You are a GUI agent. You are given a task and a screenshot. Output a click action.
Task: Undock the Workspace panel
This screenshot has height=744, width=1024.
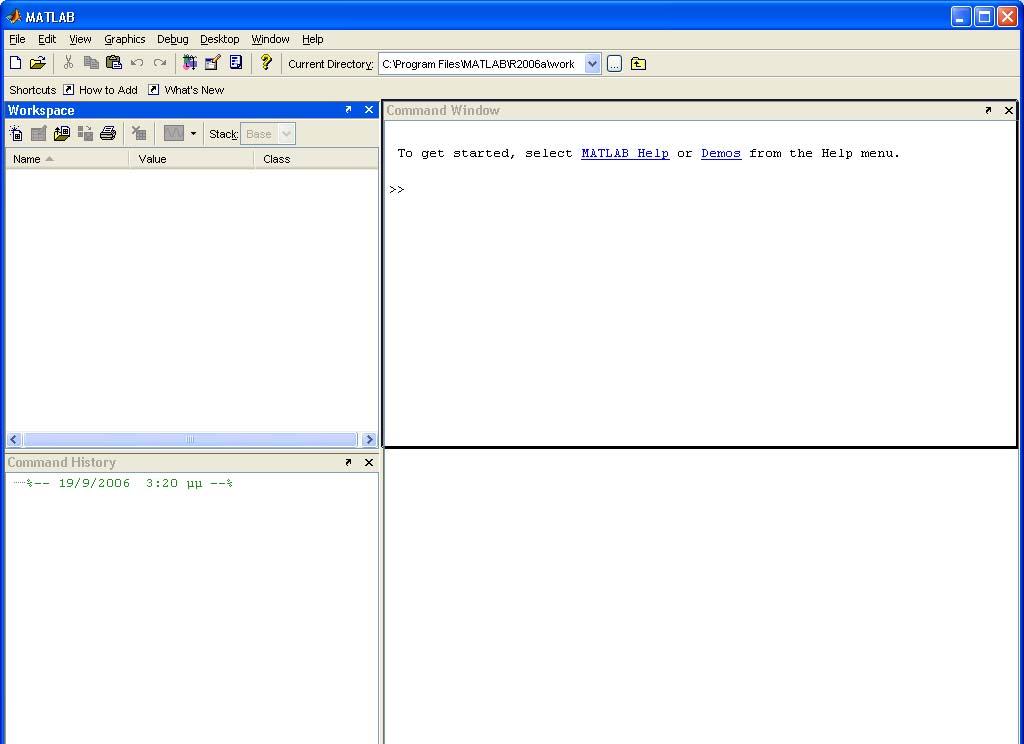[348, 110]
